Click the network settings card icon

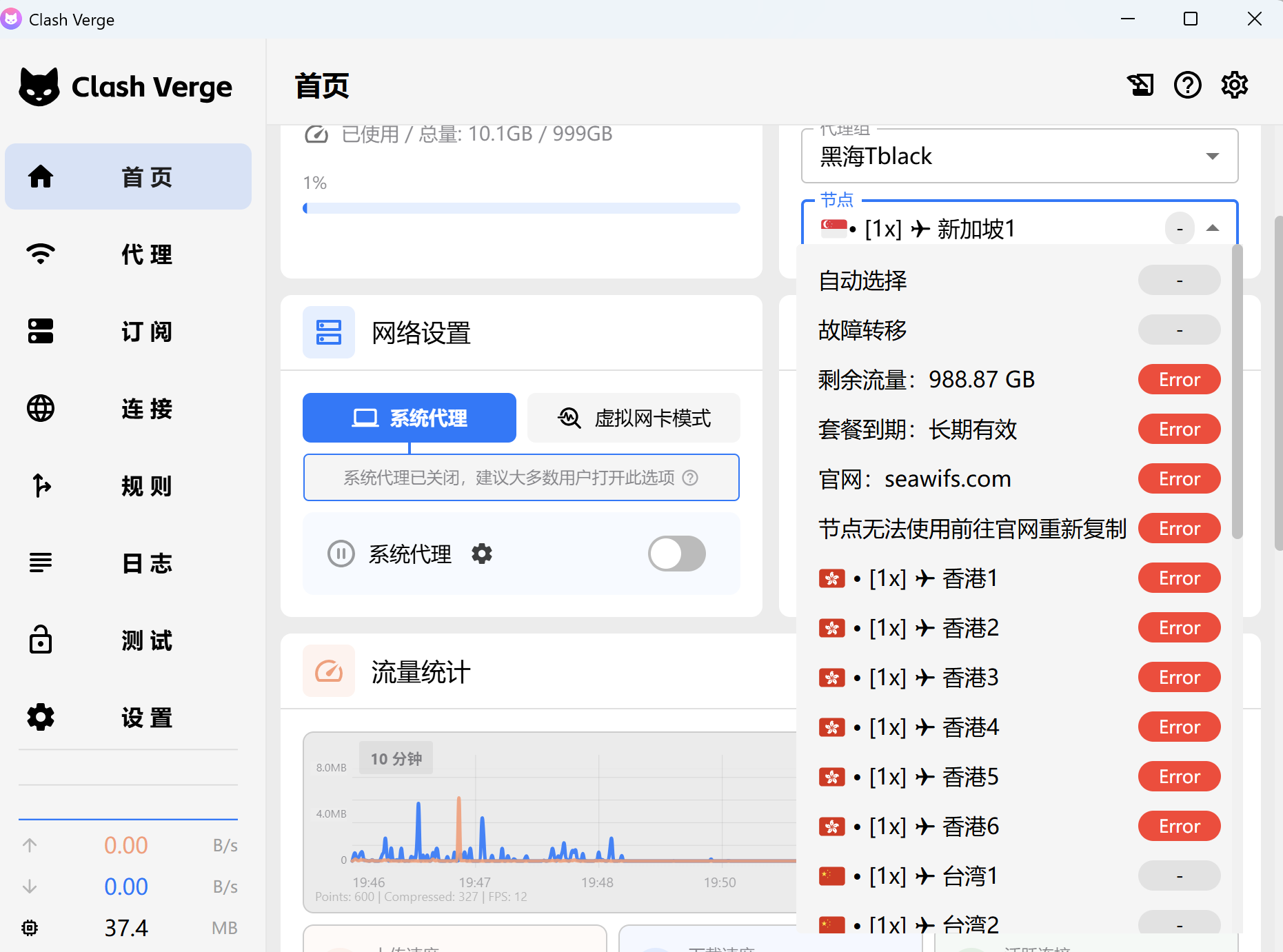(329, 332)
